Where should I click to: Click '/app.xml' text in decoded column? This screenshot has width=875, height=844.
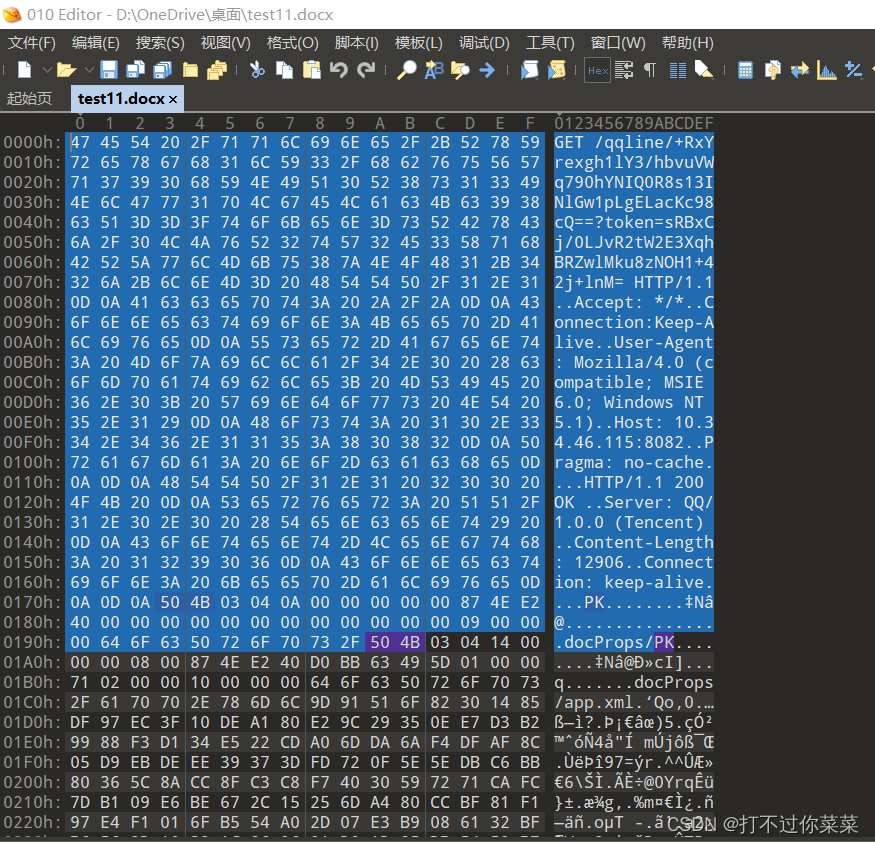594,702
